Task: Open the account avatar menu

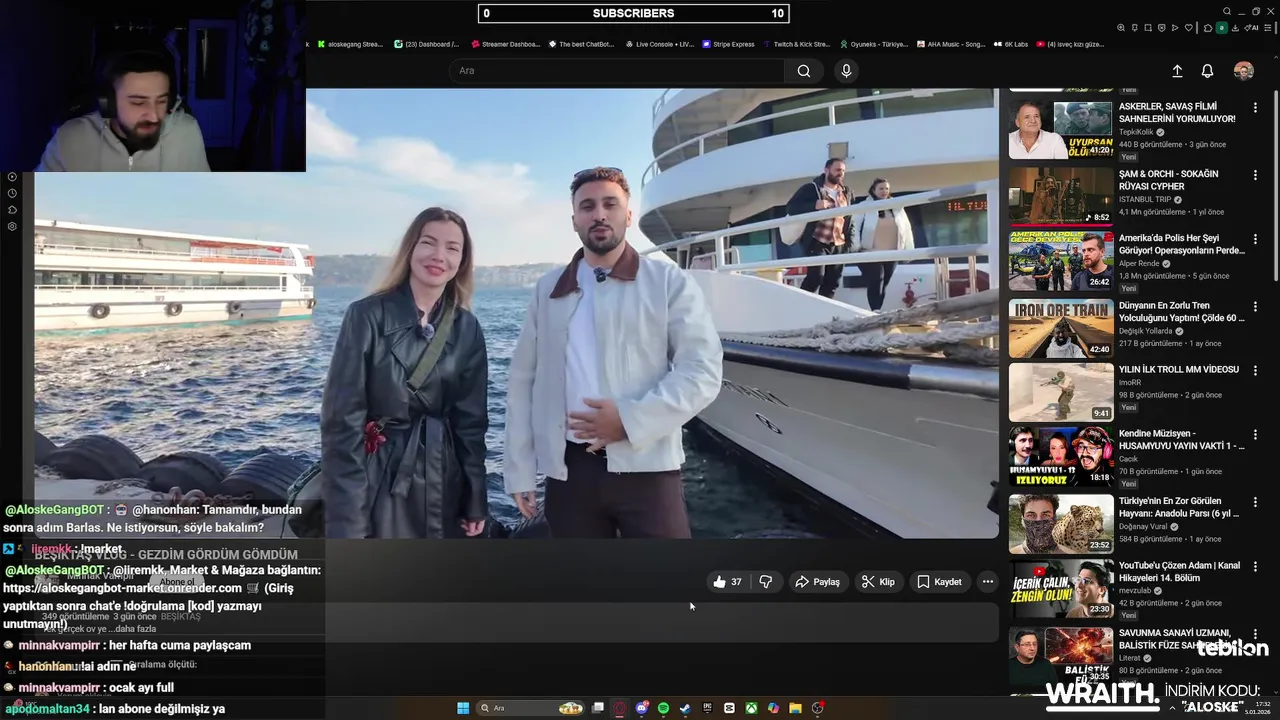Action: click(1244, 71)
